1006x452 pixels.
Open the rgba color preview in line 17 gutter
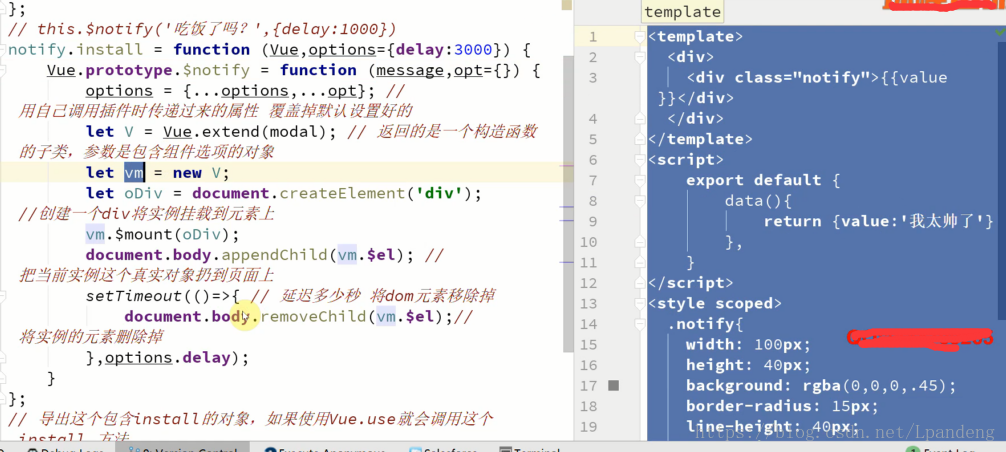(x=613, y=385)
